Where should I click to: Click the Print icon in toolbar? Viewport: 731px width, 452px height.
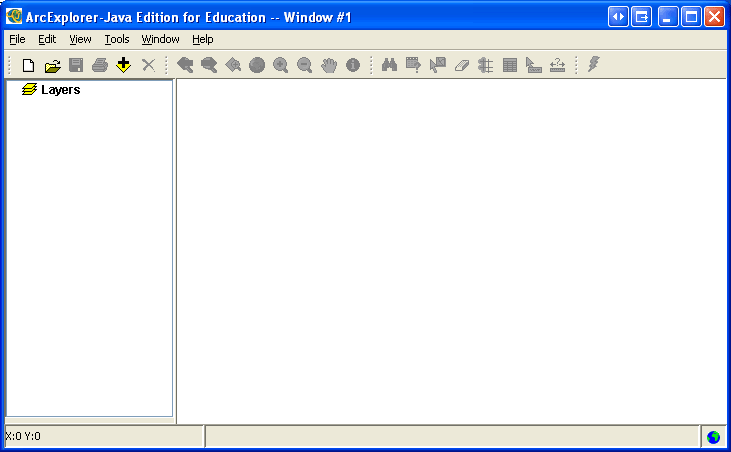(100, 65)
